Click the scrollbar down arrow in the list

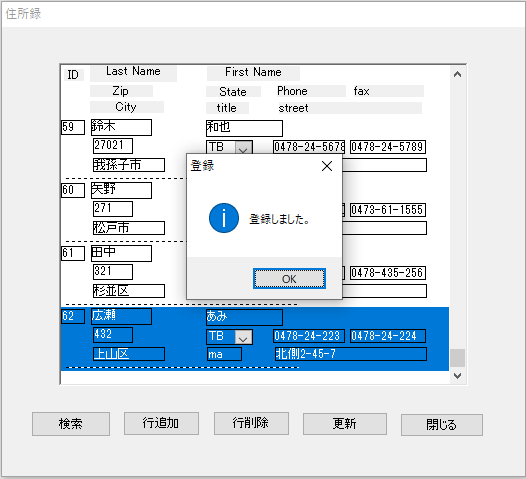(x=457, y=376)
